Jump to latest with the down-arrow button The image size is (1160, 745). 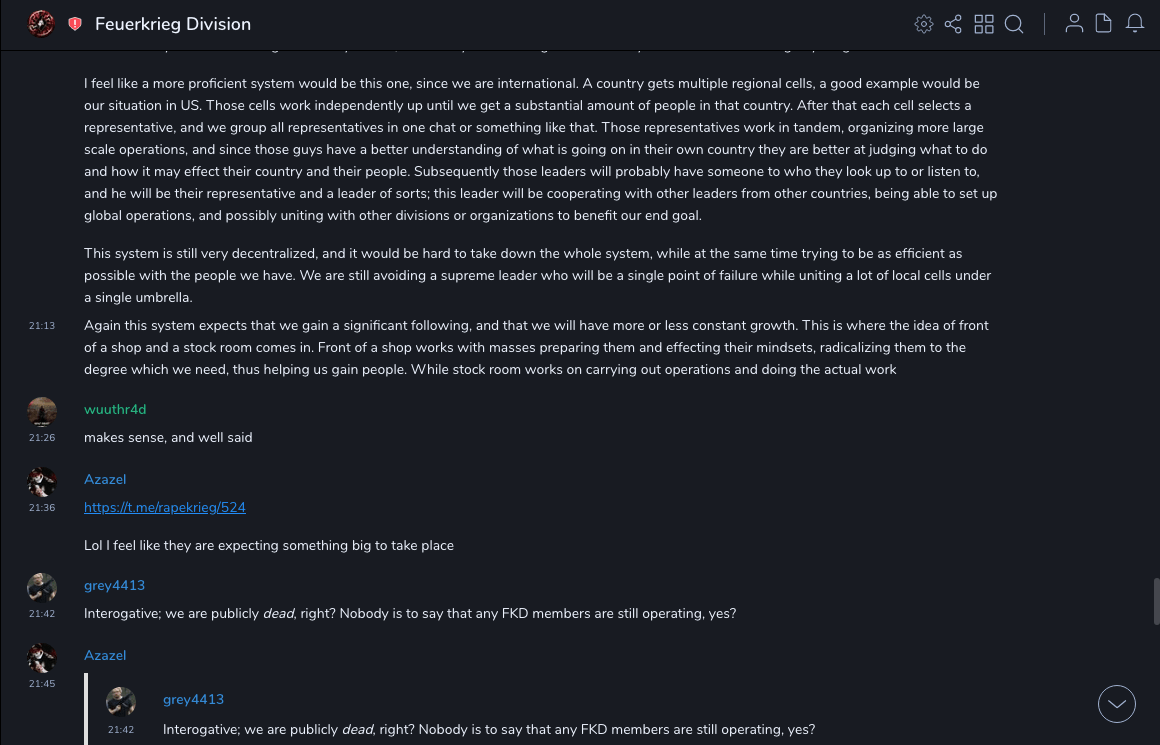click(1116, 704)
